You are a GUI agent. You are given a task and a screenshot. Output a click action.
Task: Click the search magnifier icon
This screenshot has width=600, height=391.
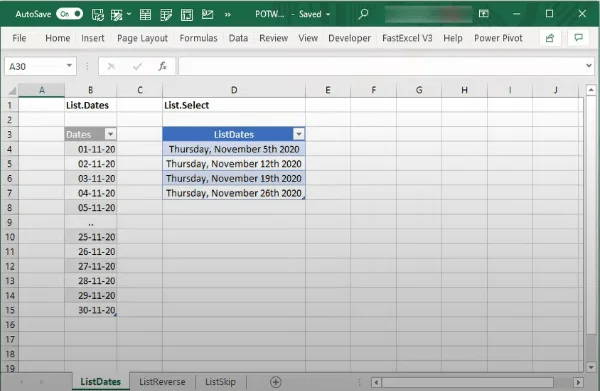point(363,14)
